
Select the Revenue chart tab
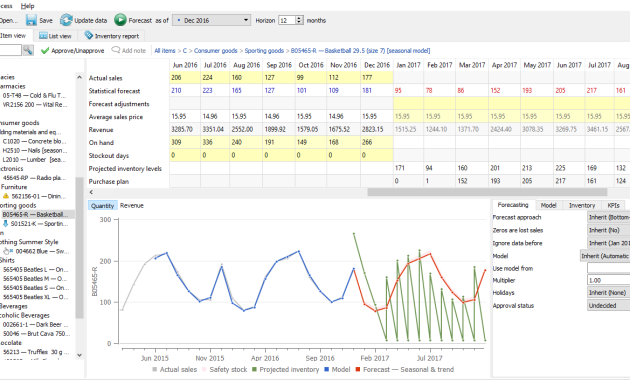132,205
